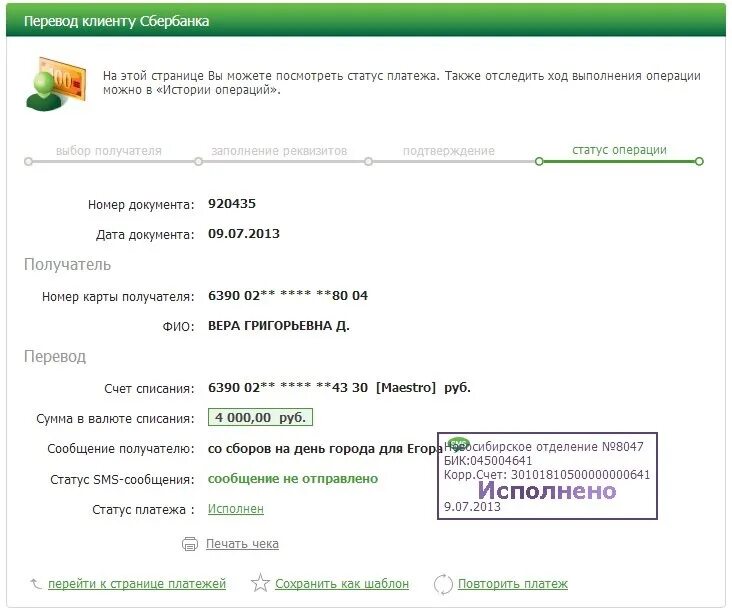Click the circular arrows repeat payment icon
Screen dimensions: 732x615
(443, 584)
